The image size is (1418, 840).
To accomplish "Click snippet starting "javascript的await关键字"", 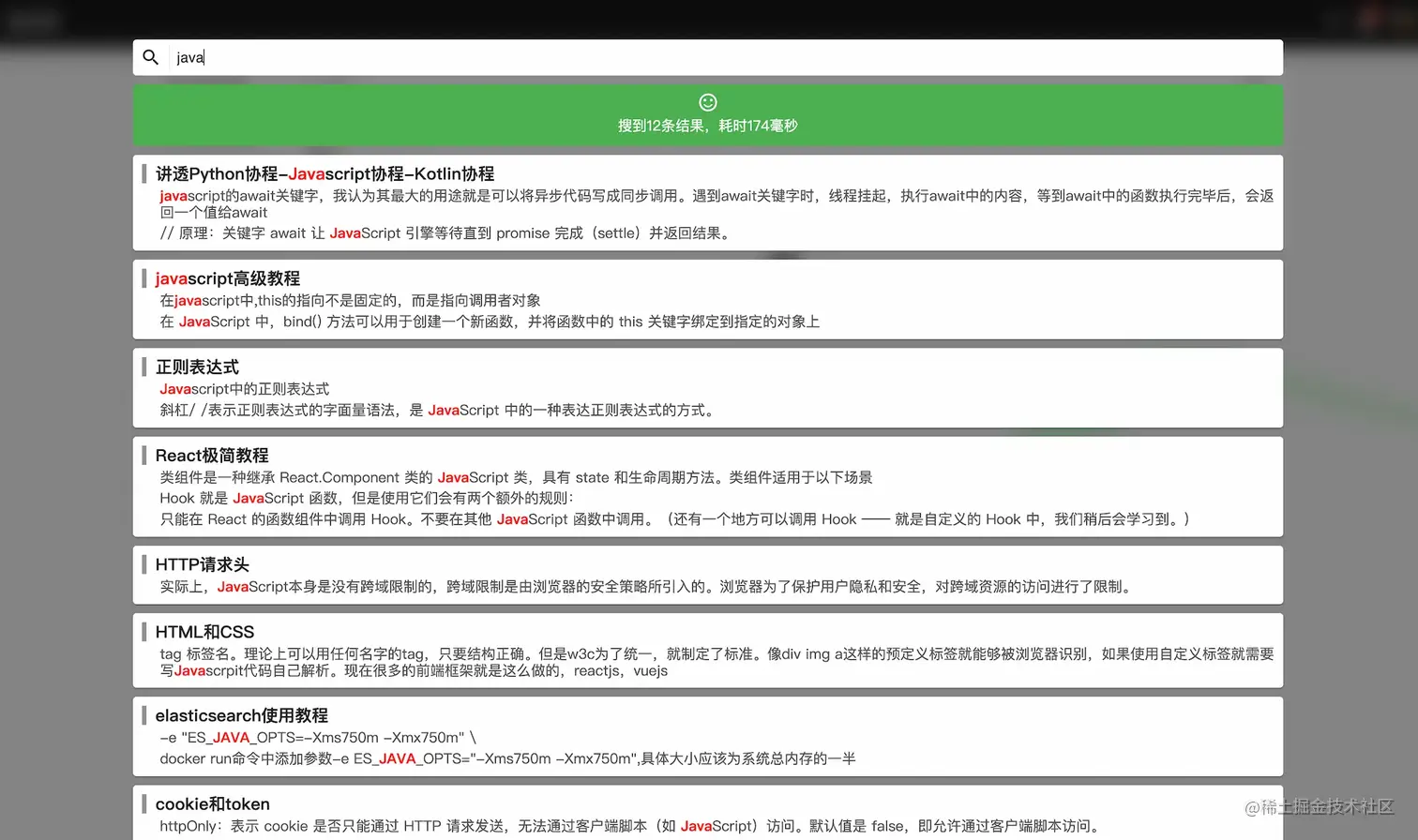I will pyautogui.click(x=717, y=203).
